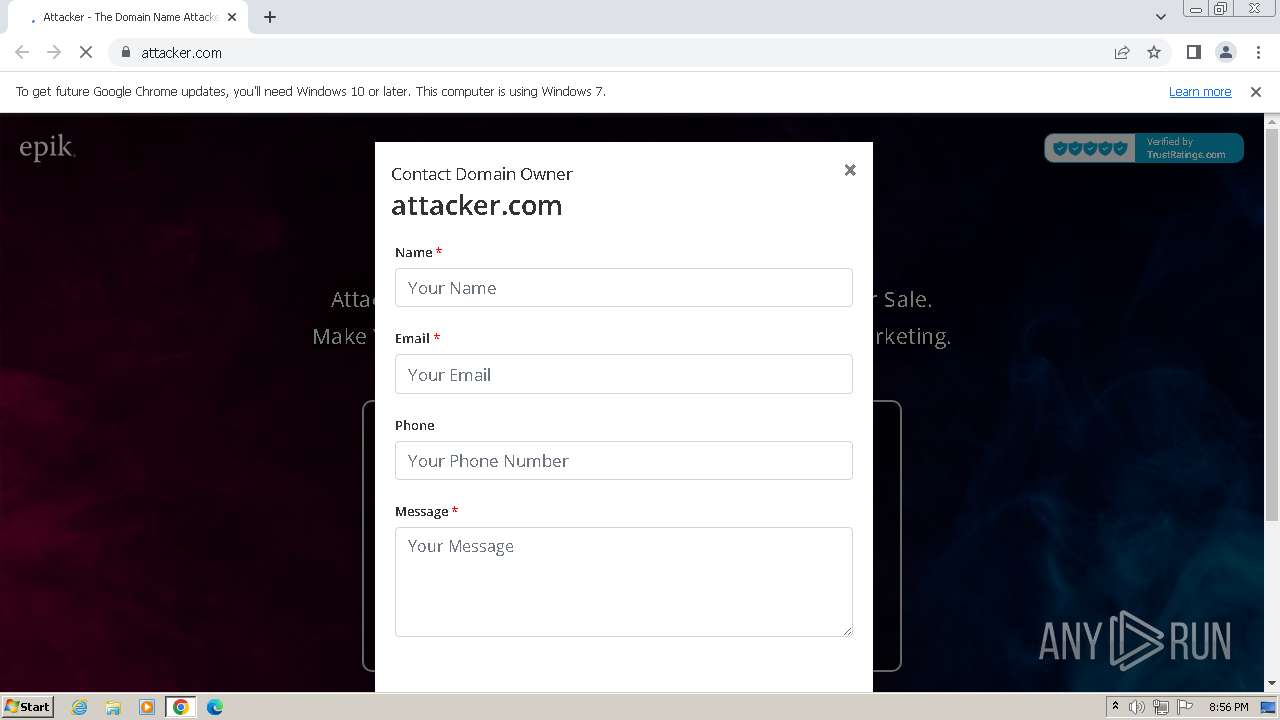Close the Attacker tab

pos(232,17)
